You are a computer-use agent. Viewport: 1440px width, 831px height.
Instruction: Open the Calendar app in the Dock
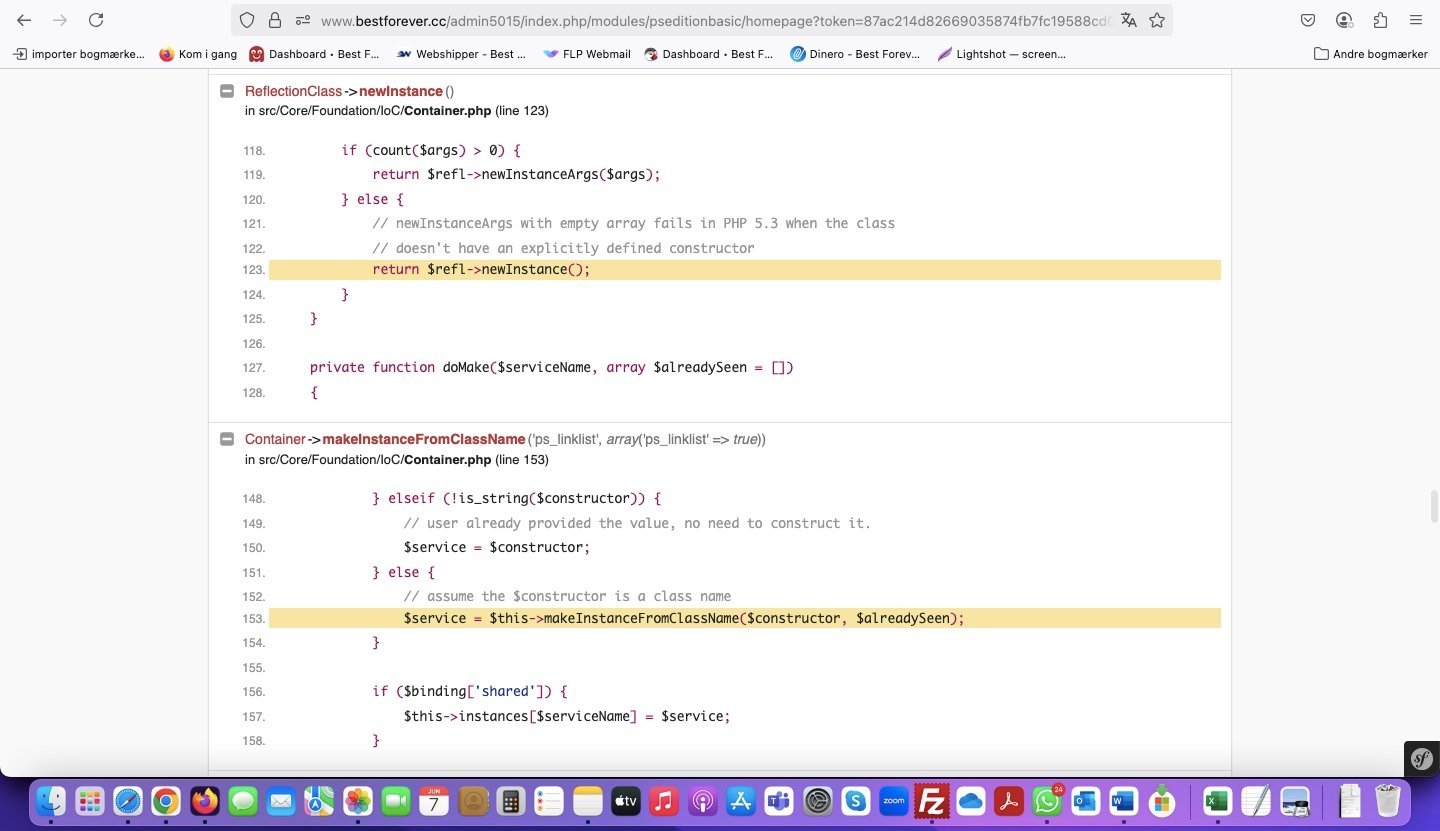tap(434, 801)
